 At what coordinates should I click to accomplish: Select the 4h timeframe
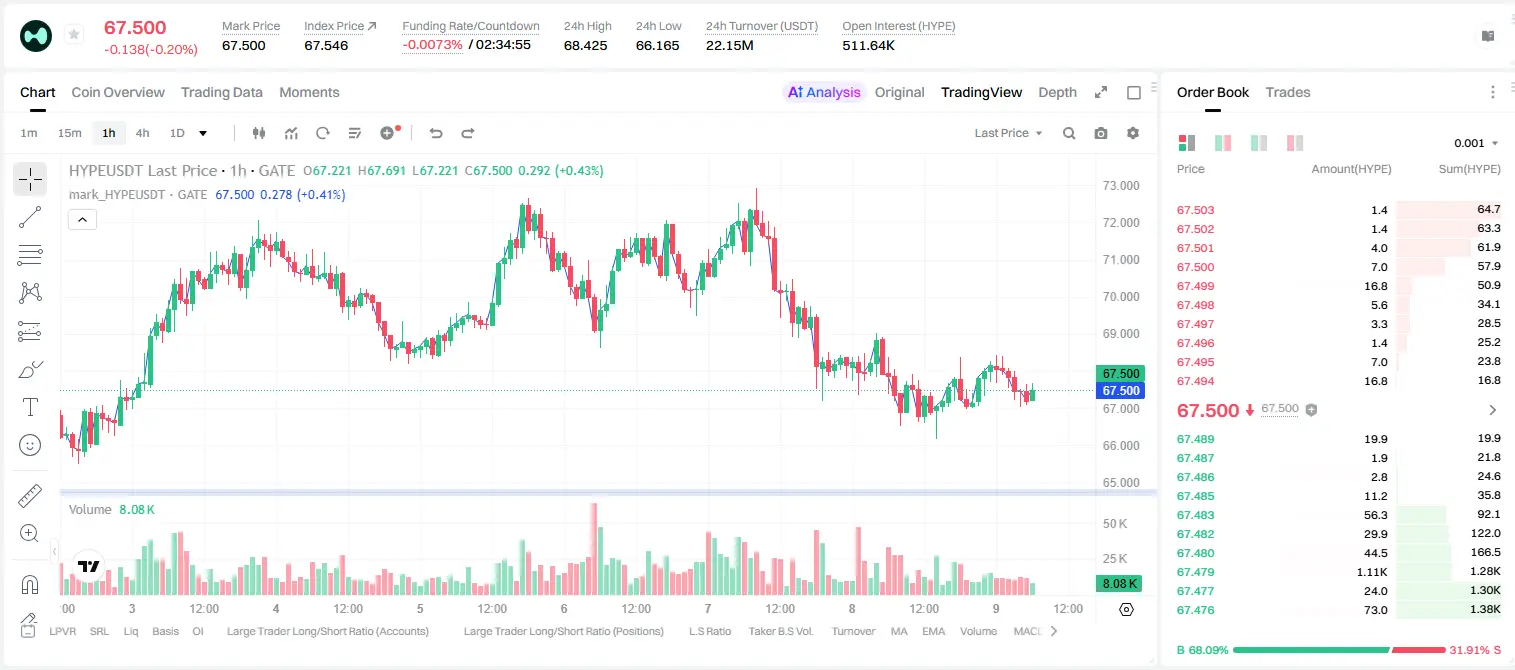pos(142,133)
